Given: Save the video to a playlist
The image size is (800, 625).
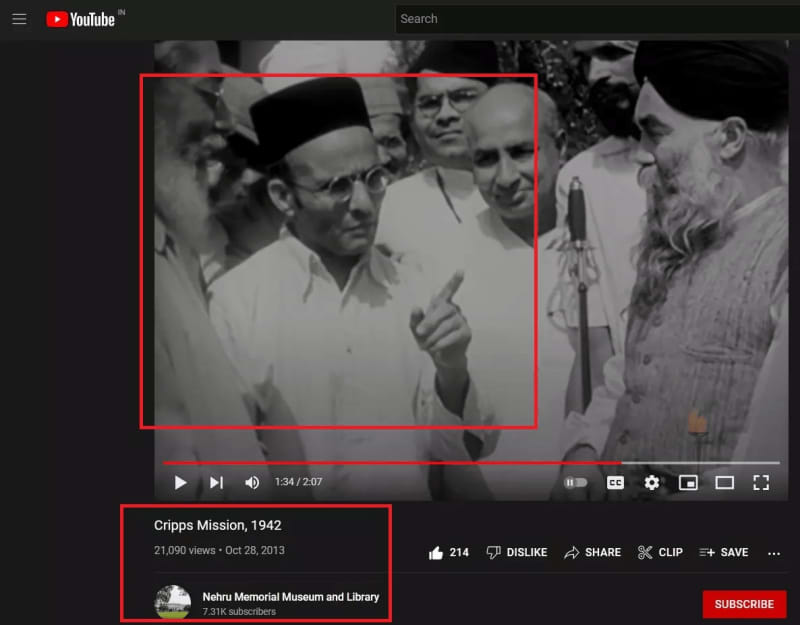Looking at the screenshot, I should pos(723,552).
